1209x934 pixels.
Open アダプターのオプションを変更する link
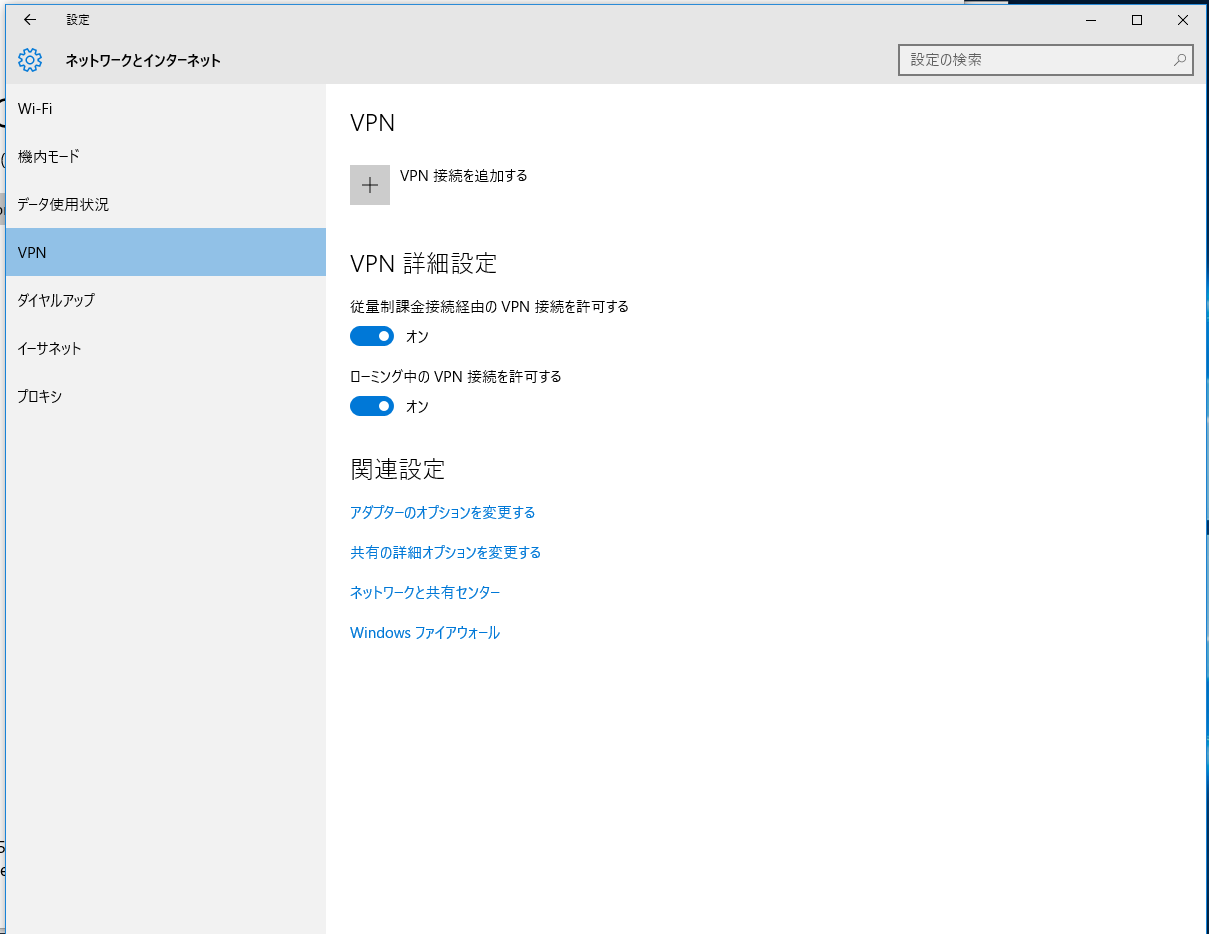pos(442,512)
